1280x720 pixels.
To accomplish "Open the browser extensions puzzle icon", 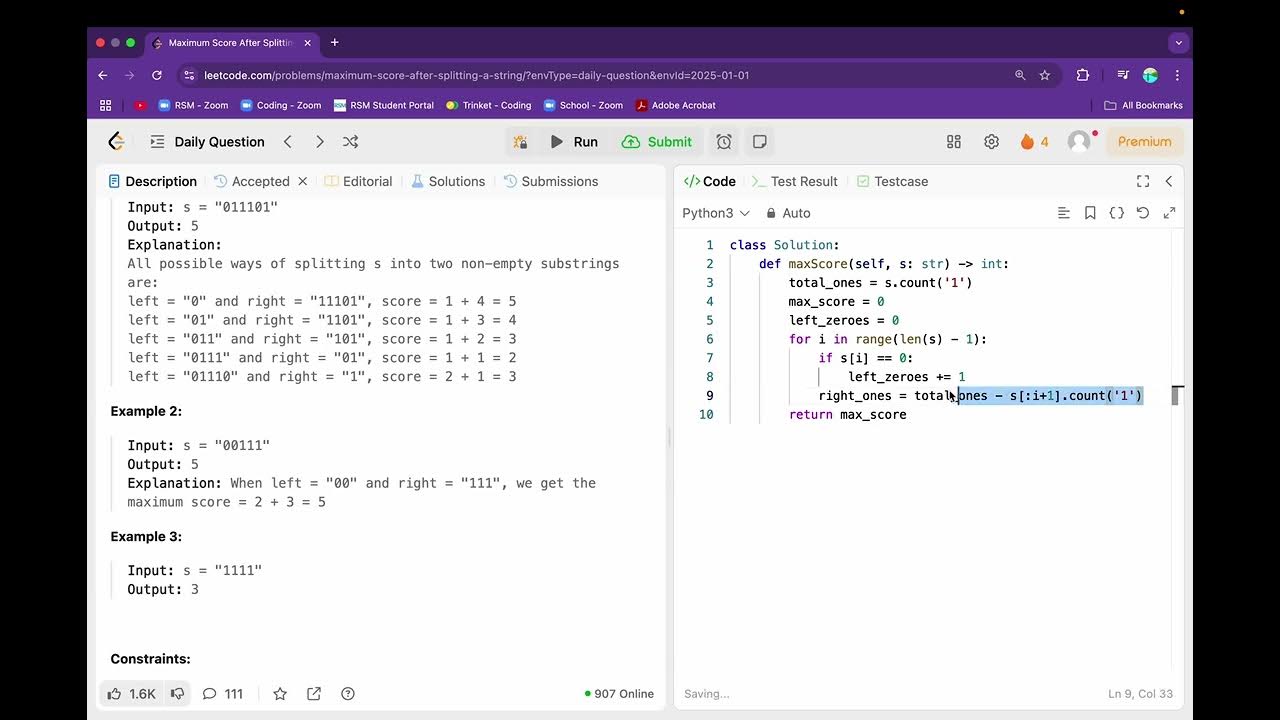I will click(1083, 75).
